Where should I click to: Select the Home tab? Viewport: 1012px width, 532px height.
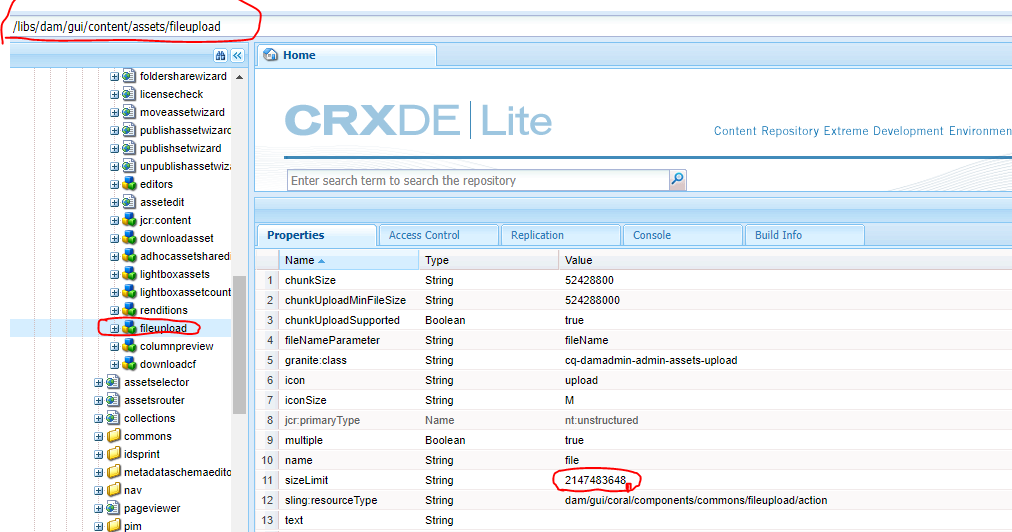pos(347,56)
